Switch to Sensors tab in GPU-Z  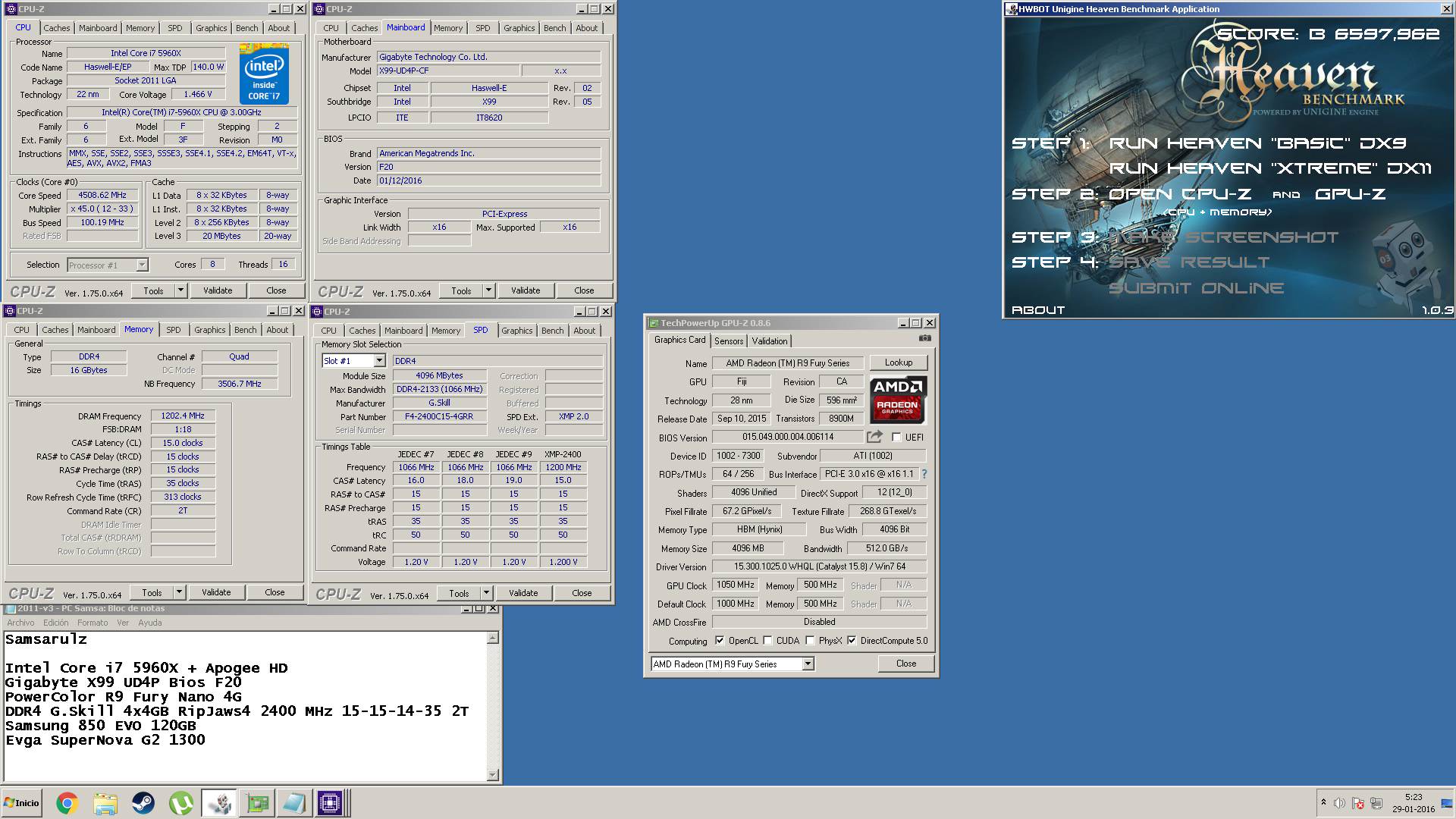[729, 341]
